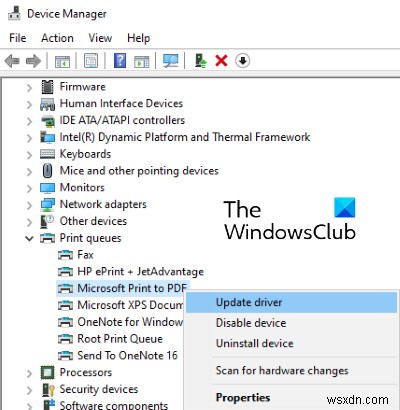The height and width of the screenshot is (410, 400).
Task: Click the Forward arrow toolbar icon
Action: point(33,61)
